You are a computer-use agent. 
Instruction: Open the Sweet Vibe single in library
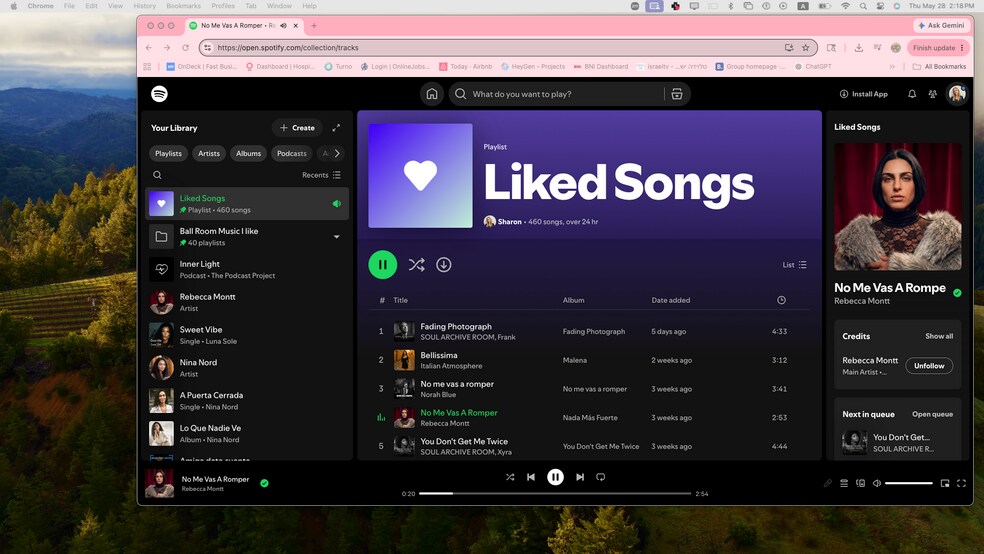click(247, 335)
